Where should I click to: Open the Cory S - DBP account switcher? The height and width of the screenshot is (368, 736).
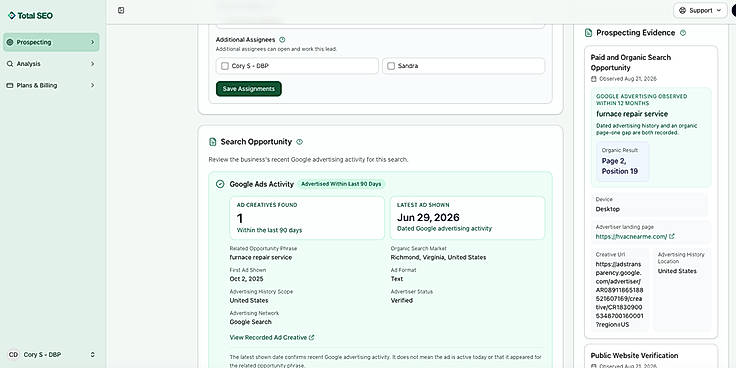(x=51, y=354)
